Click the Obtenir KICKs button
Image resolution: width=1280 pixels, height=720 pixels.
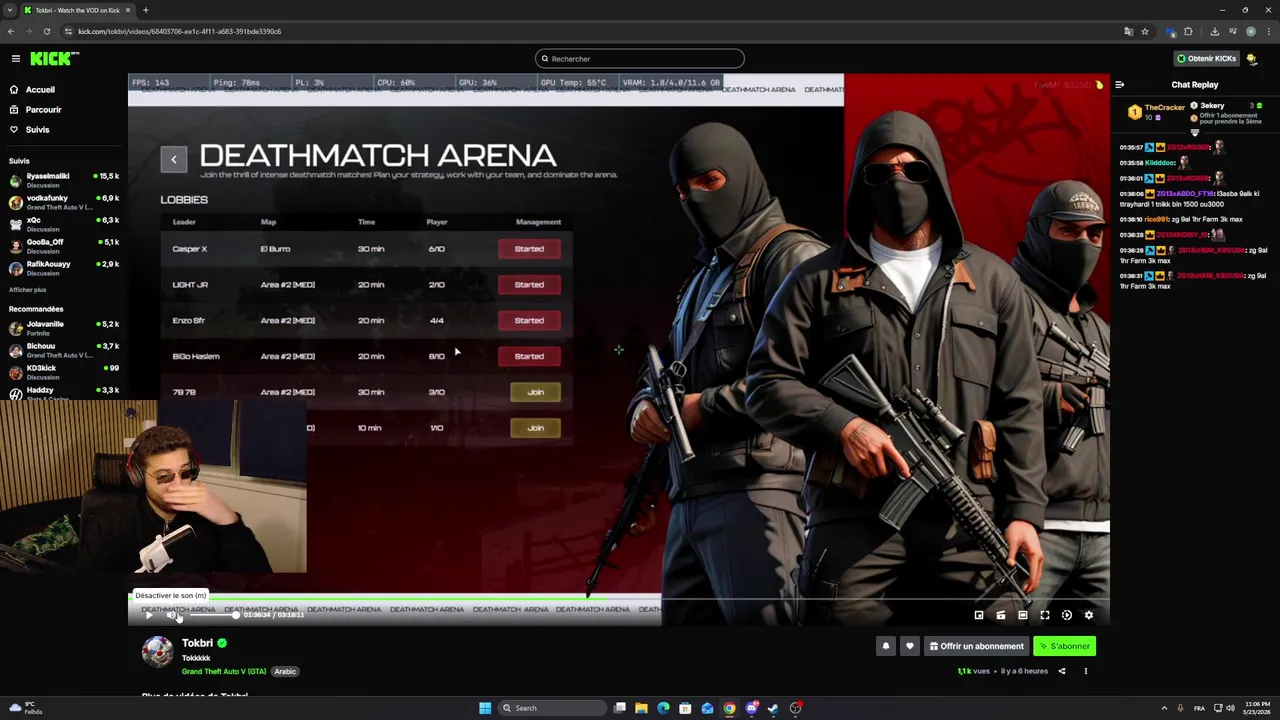(x=1206, y=59)
